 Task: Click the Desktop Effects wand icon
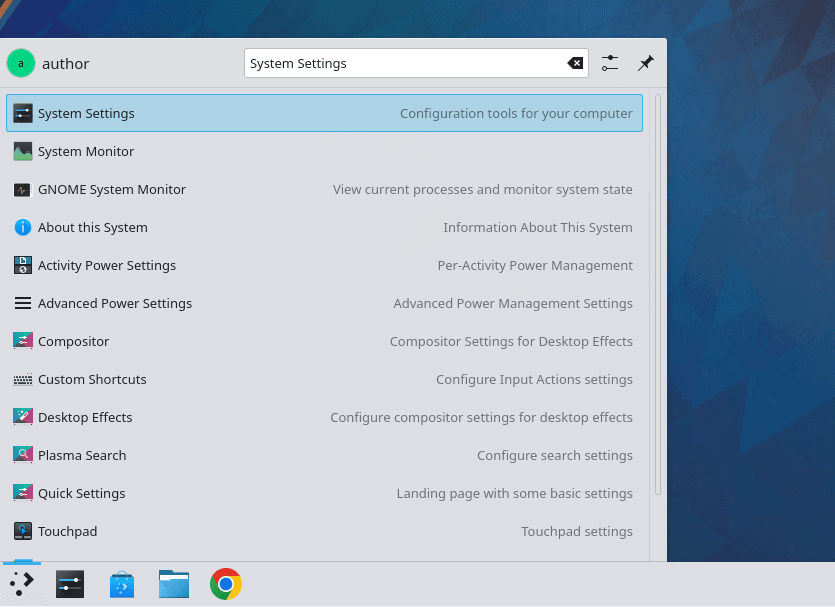point(22,417)
